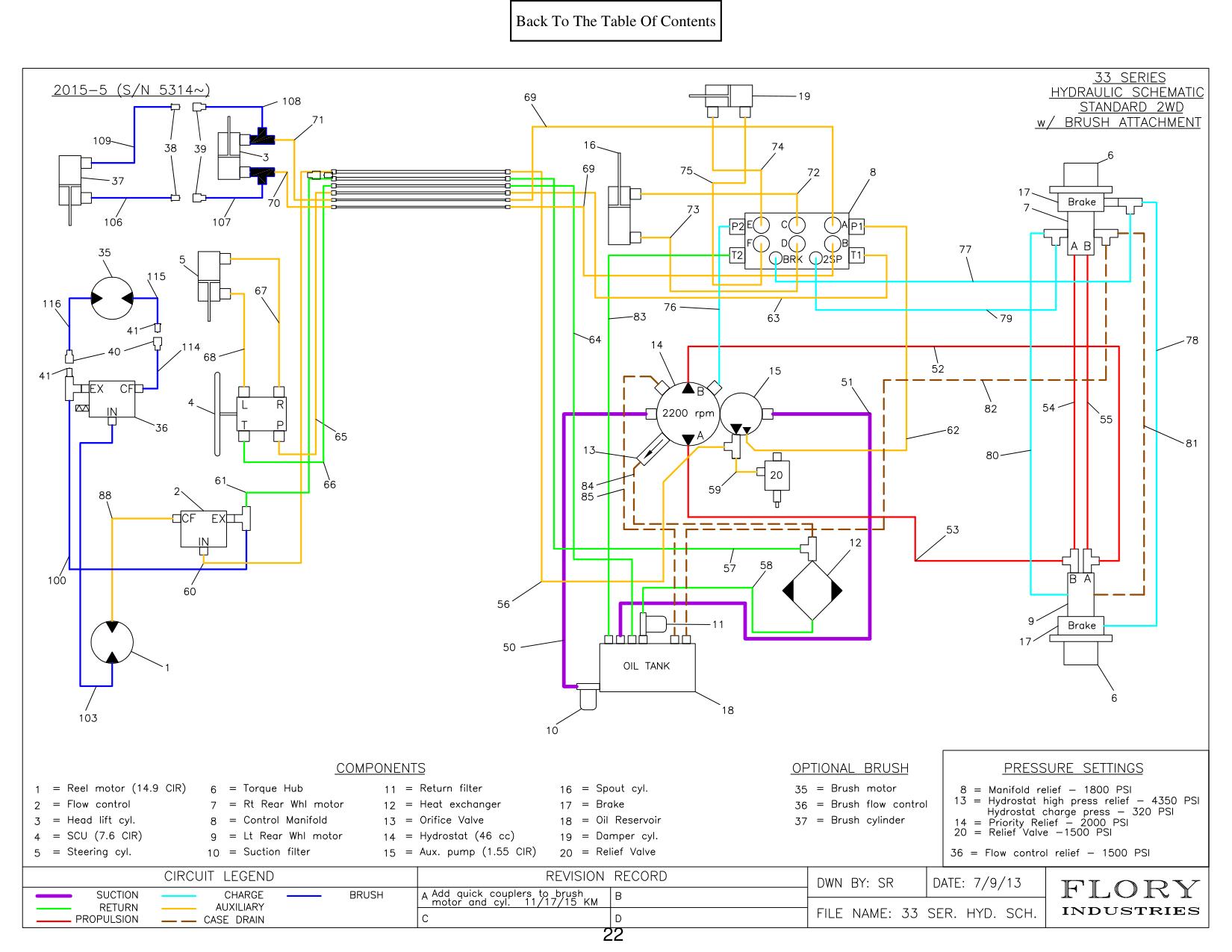This screenshot has height=952, width=1232.
Task: Click 'FILE NAME: 33 SER. HYD. SCH.' field
Action: (x=926, y=913)
